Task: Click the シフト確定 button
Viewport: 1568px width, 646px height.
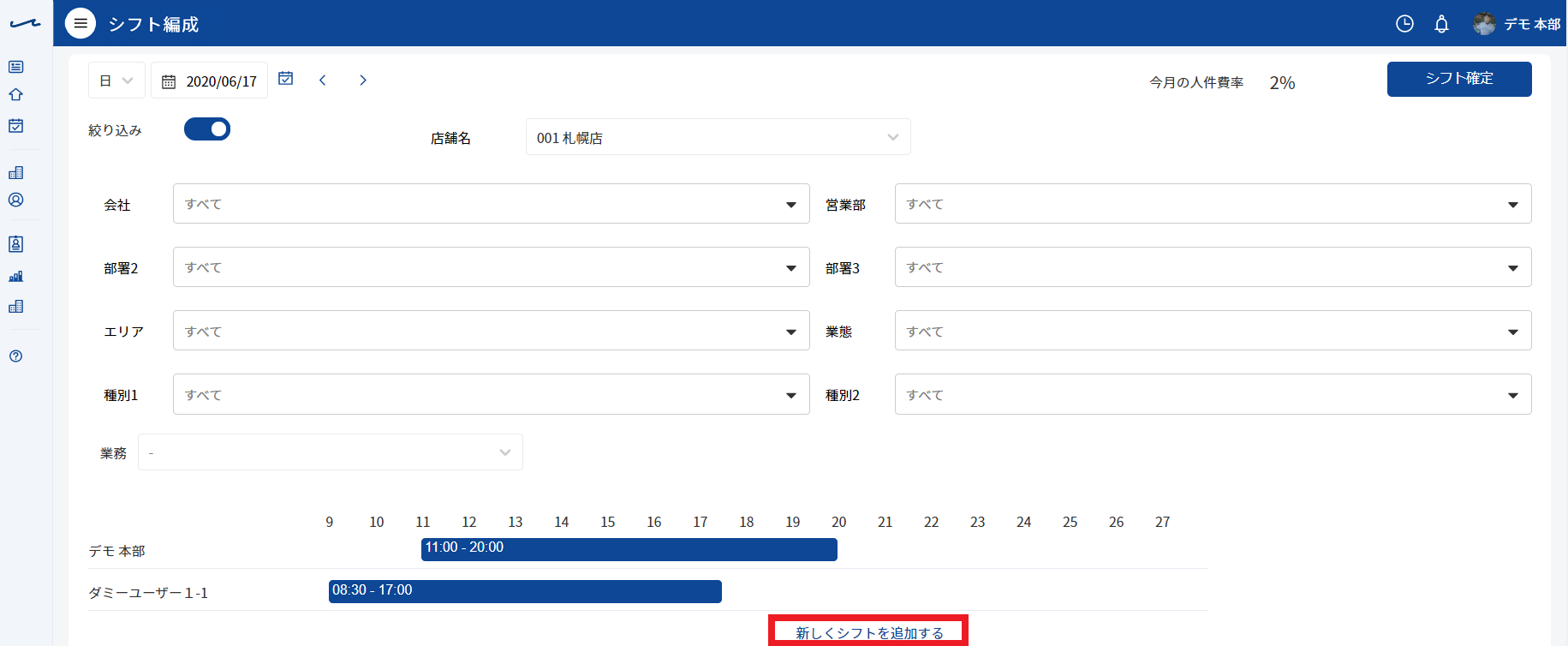Action: (x=1459, y=79)
